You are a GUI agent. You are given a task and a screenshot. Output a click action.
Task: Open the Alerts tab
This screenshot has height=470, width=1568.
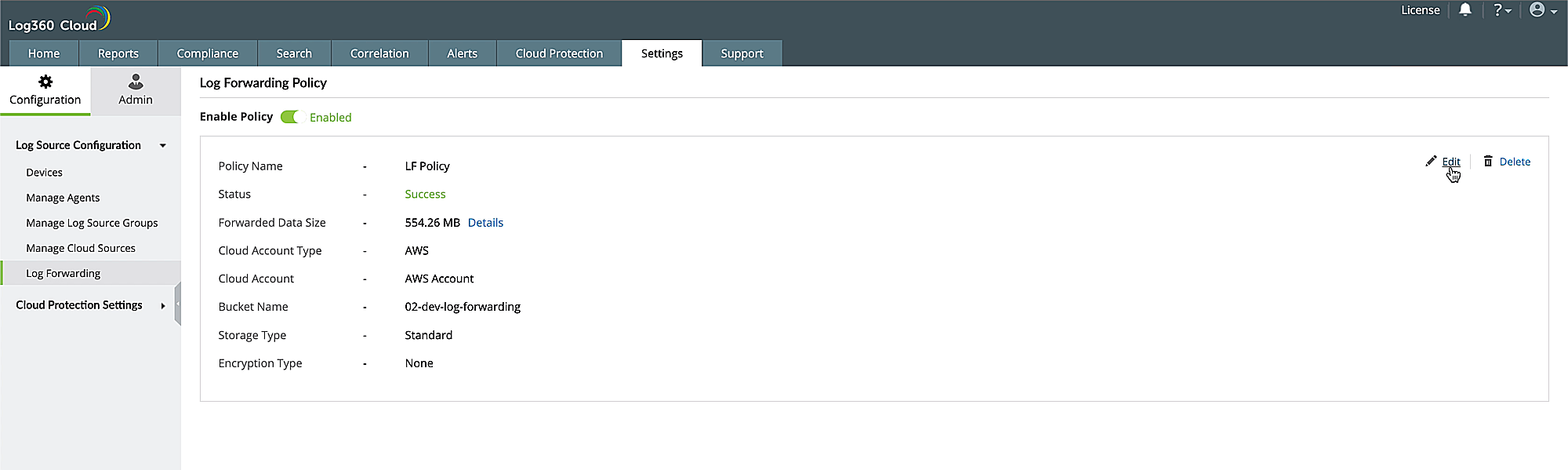(x=462, y=53)
